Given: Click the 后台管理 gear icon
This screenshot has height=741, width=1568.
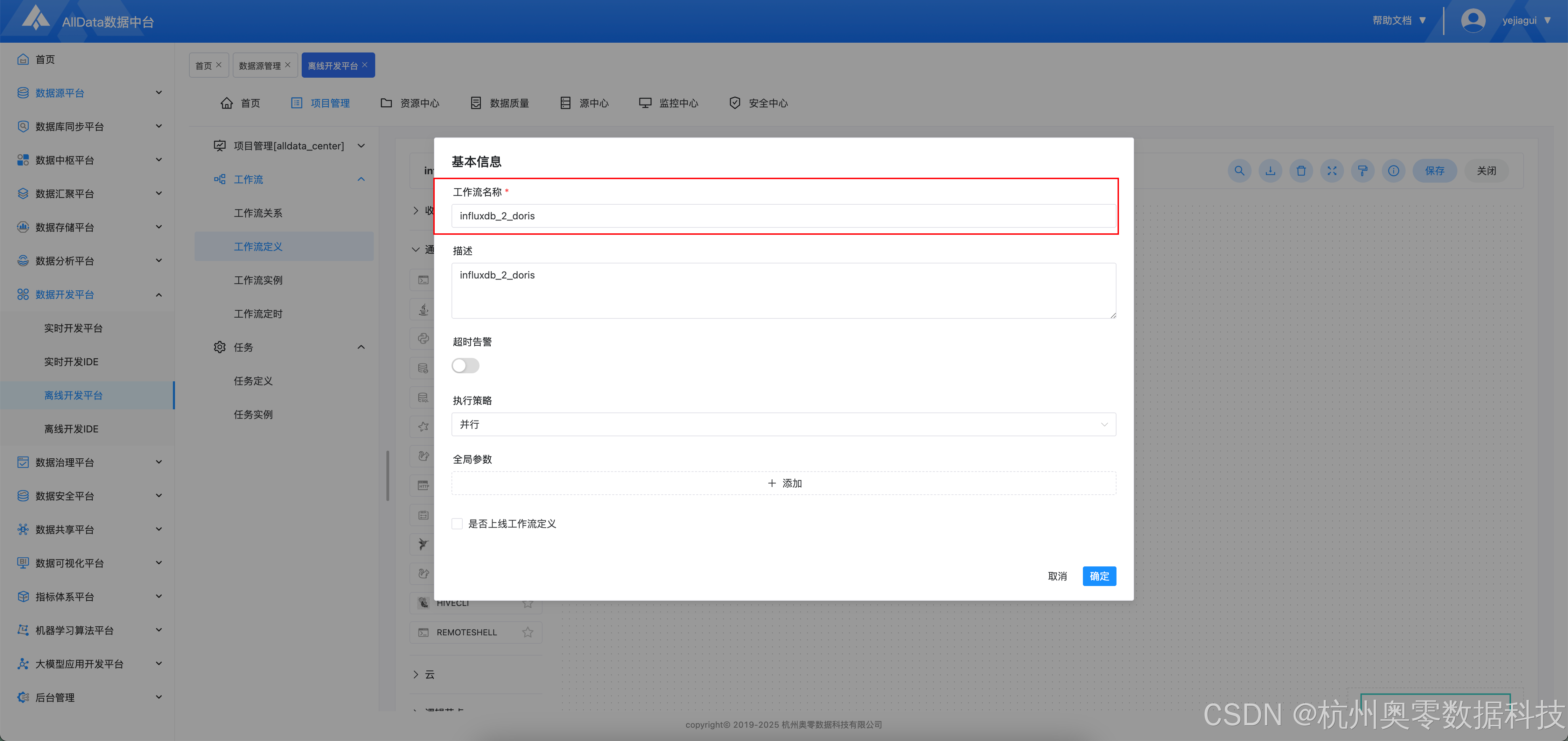Looking at the screenshot, I should [23, 697].
